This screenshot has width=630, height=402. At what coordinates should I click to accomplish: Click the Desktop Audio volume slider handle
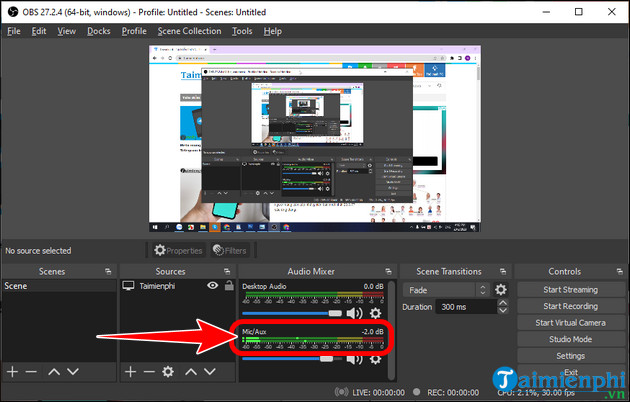pos(335,313)
